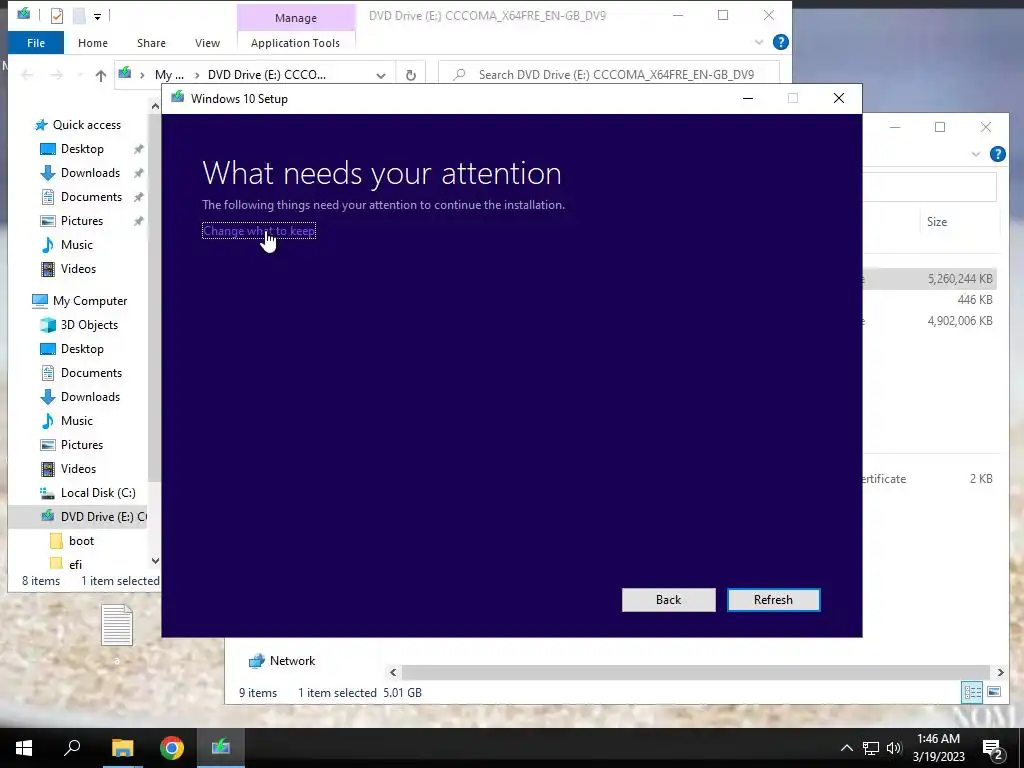The height and width of the screenshot is (768, 1024).
Task: Click the Refresh button in Setup
Action: tap(773, 600)
